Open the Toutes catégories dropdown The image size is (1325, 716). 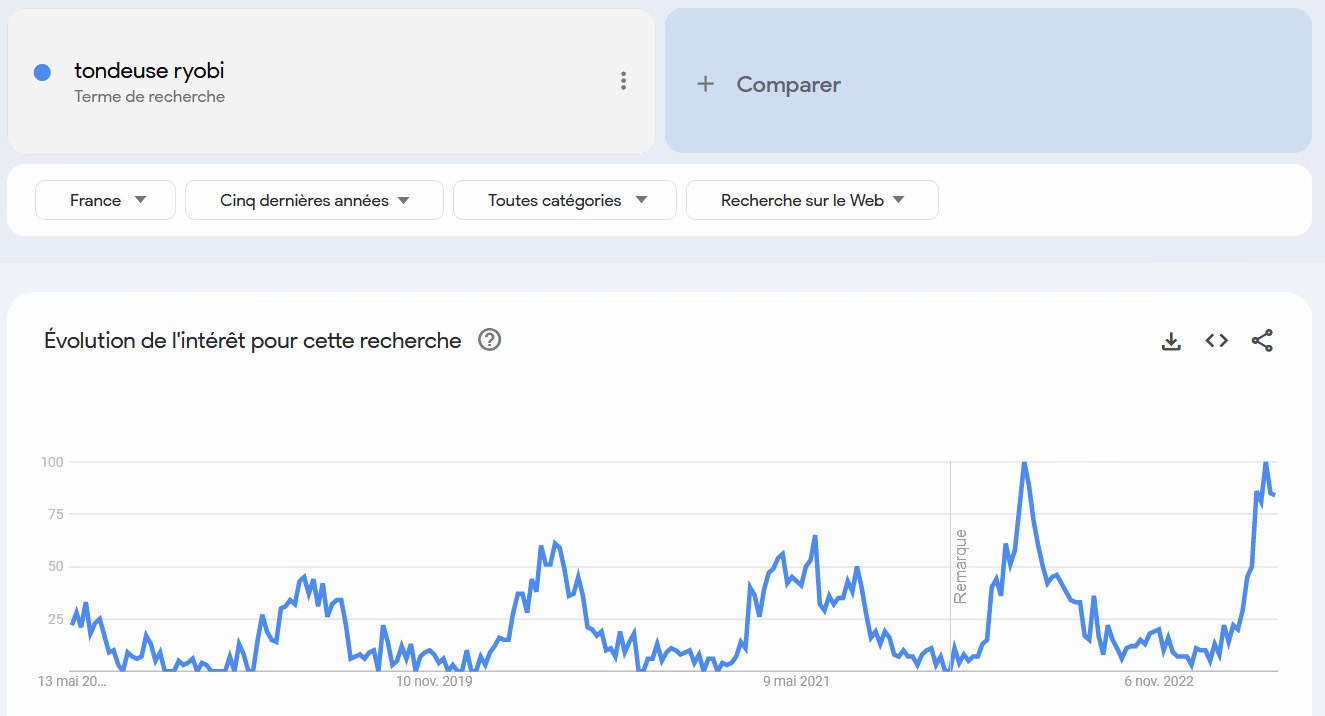564,199
